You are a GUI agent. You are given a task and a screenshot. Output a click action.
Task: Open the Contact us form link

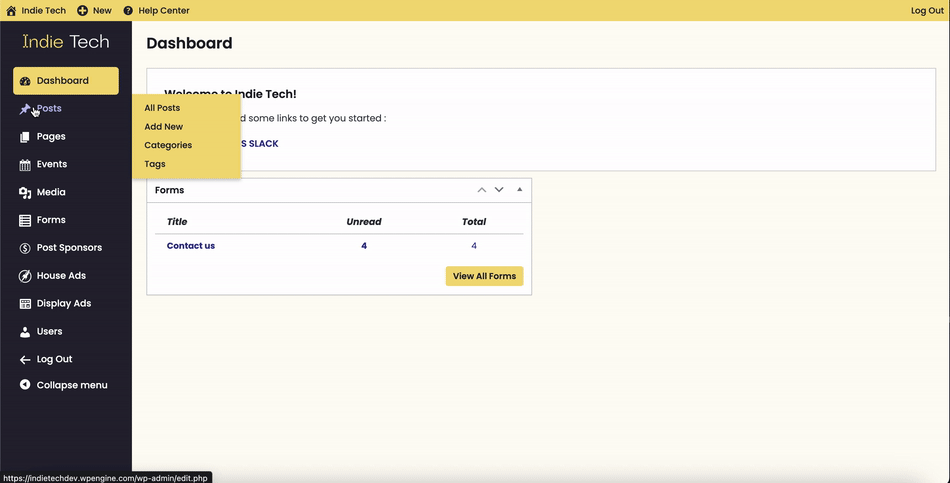[190, 246]
